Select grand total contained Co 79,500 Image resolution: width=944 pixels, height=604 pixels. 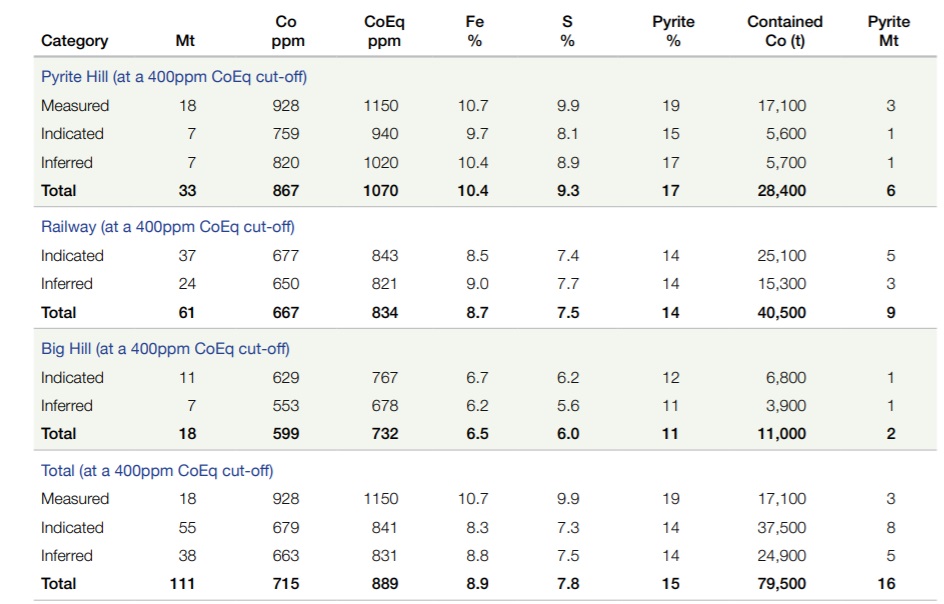click(x=781, y=584)
